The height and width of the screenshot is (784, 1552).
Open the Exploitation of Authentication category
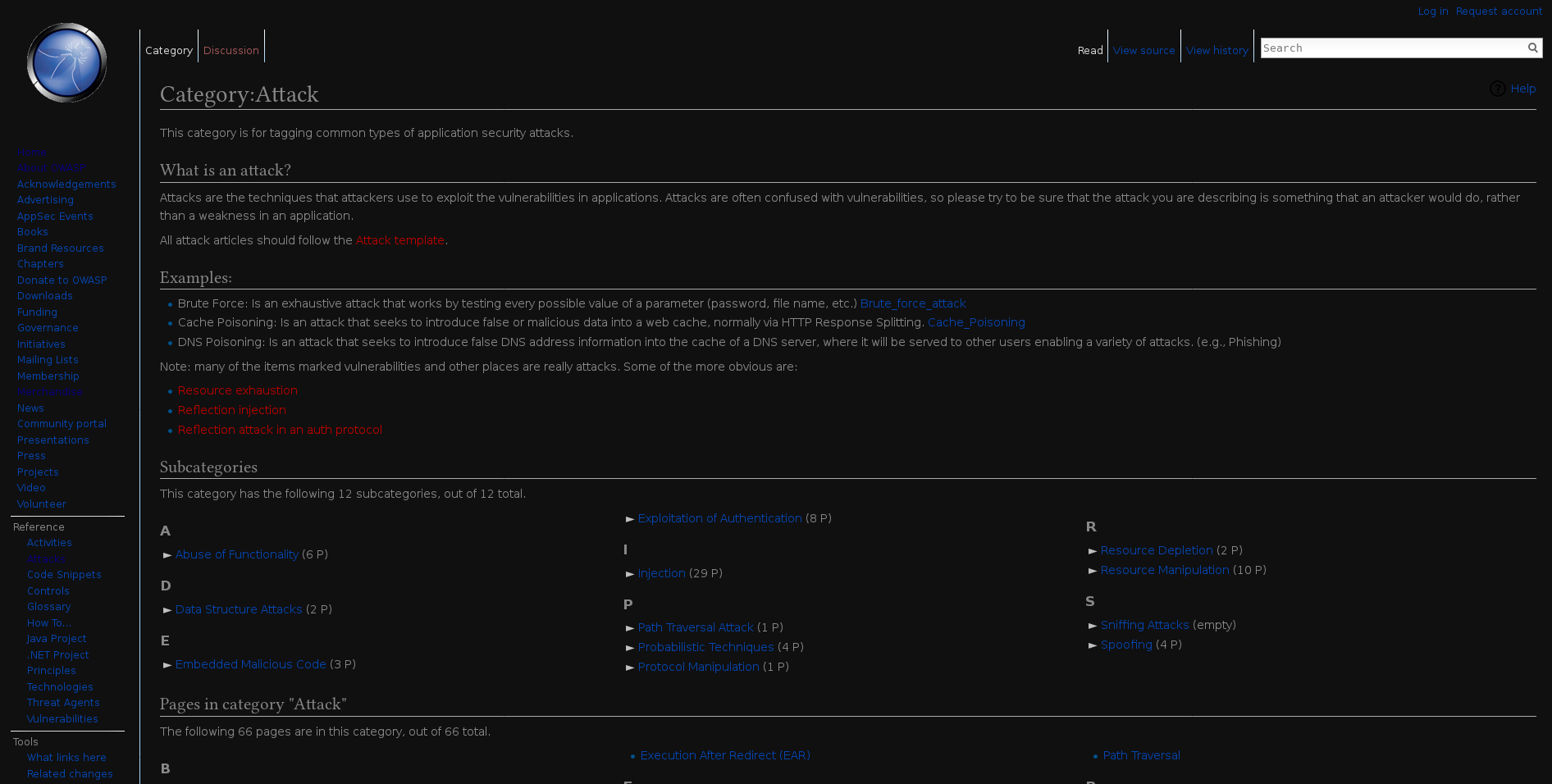pos(720,518)
